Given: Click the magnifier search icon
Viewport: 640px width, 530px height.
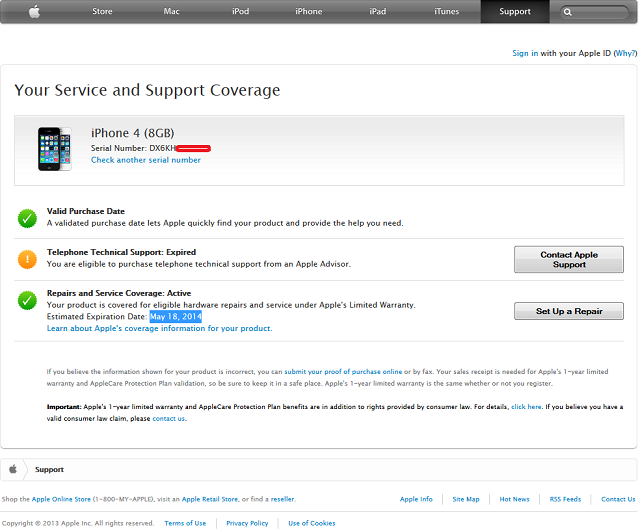Looking at the screenshot, I should coord(567,12).
